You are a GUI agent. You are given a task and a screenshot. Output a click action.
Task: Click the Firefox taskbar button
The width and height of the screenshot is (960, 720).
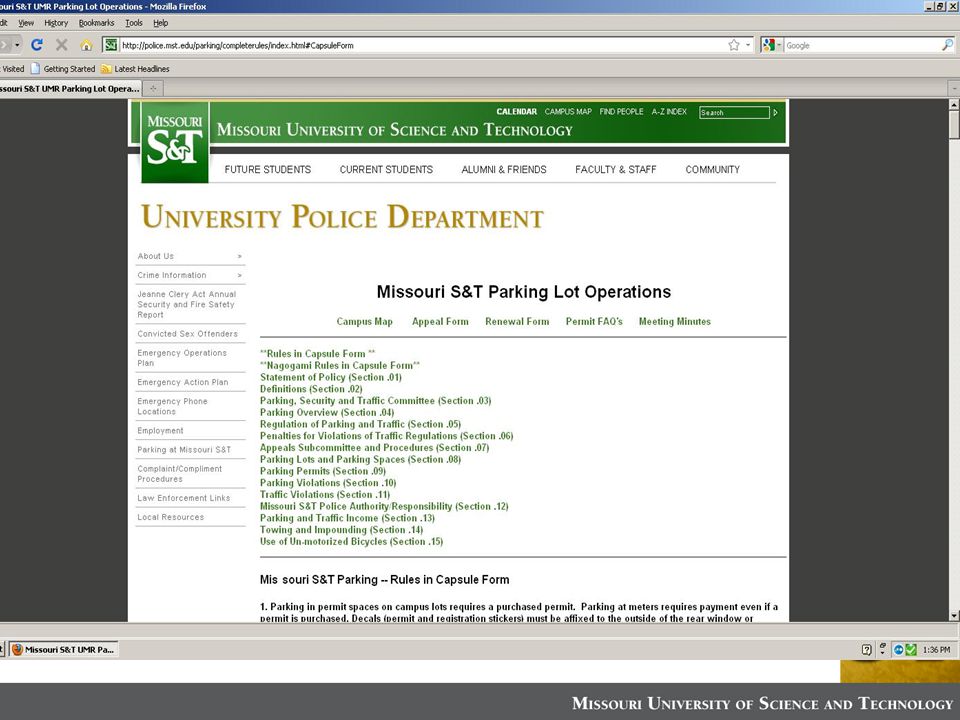tap(64, 650)
